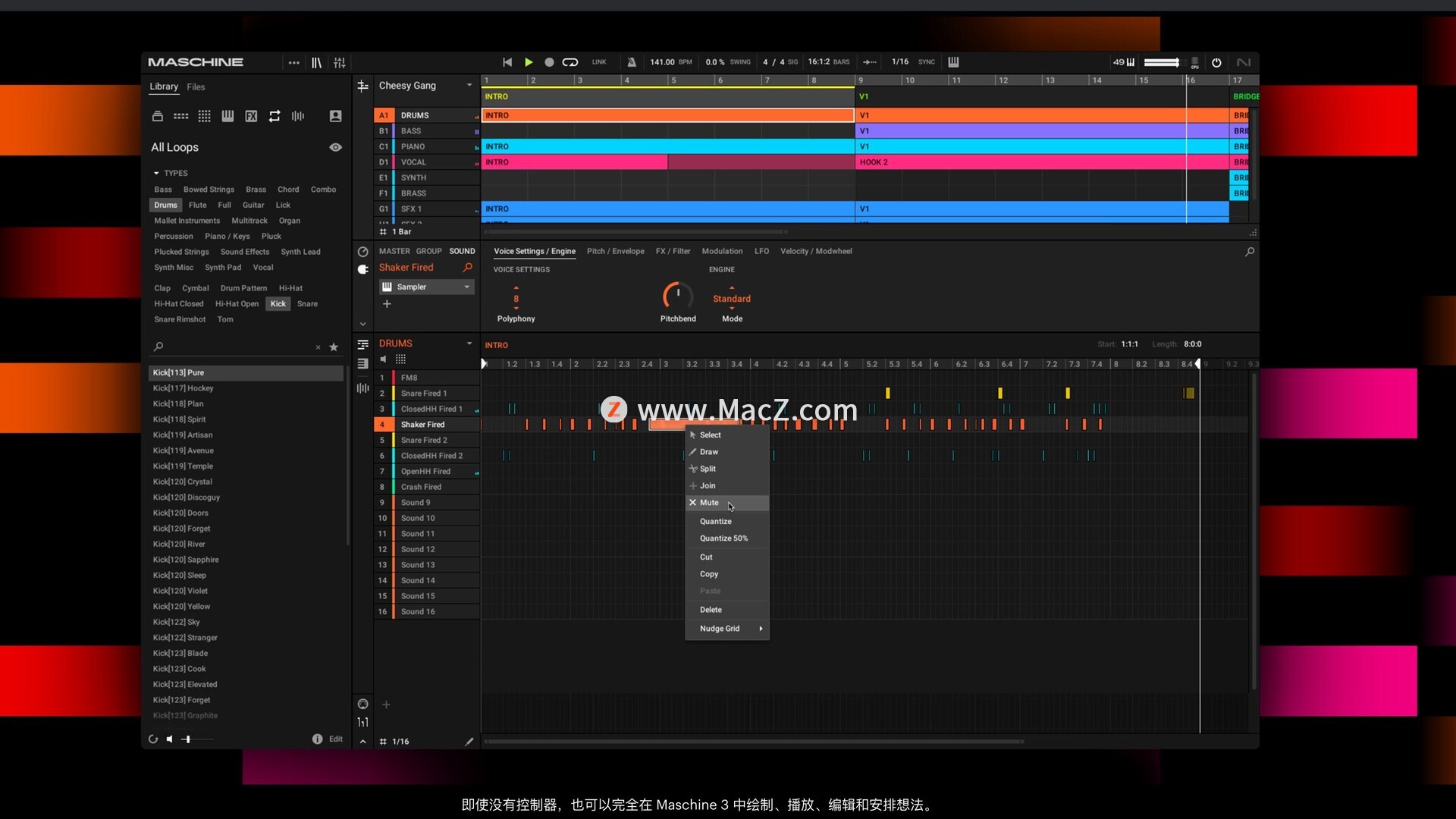Select the Effects FX browser icon
Image resolution: width=1456 pixels, height=819 pixels.
[x=251, y=116]
